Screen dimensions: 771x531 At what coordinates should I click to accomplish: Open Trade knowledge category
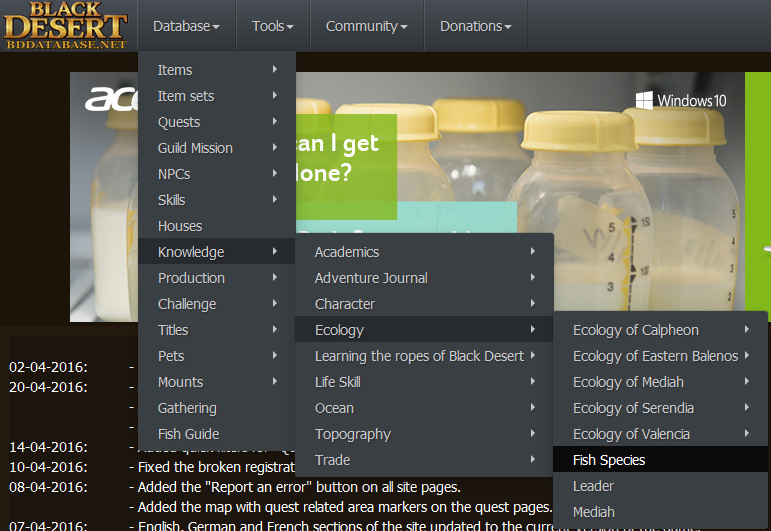[424, 460]
